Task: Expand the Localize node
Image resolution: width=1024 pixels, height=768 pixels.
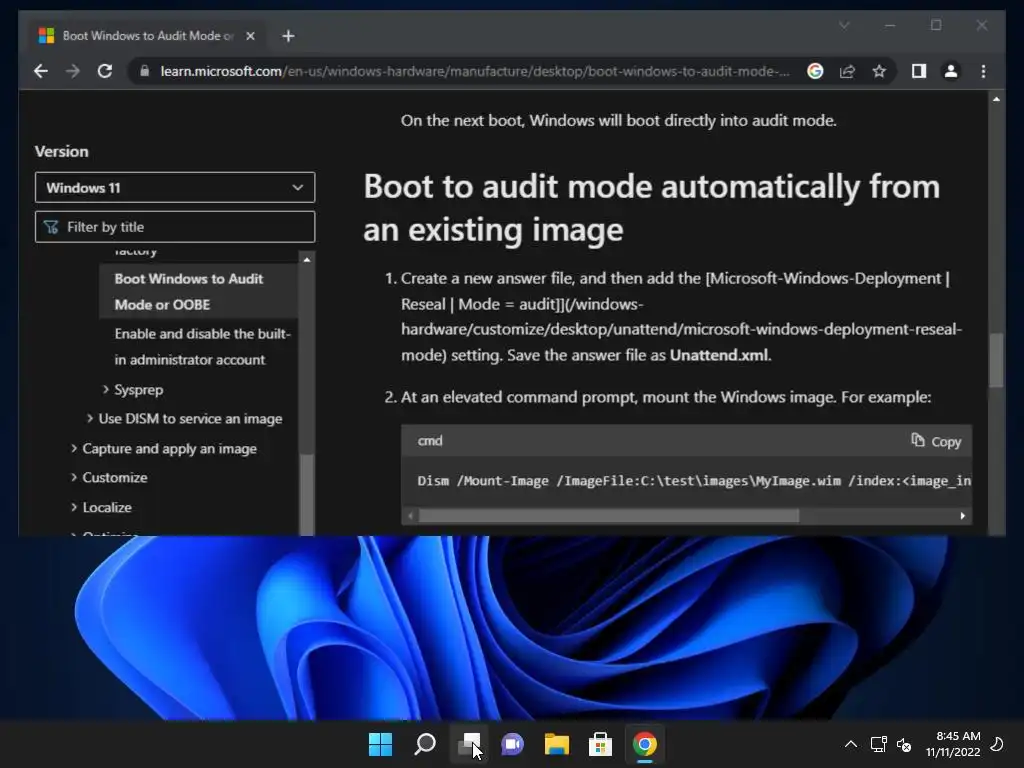Action: pos(74,507)
